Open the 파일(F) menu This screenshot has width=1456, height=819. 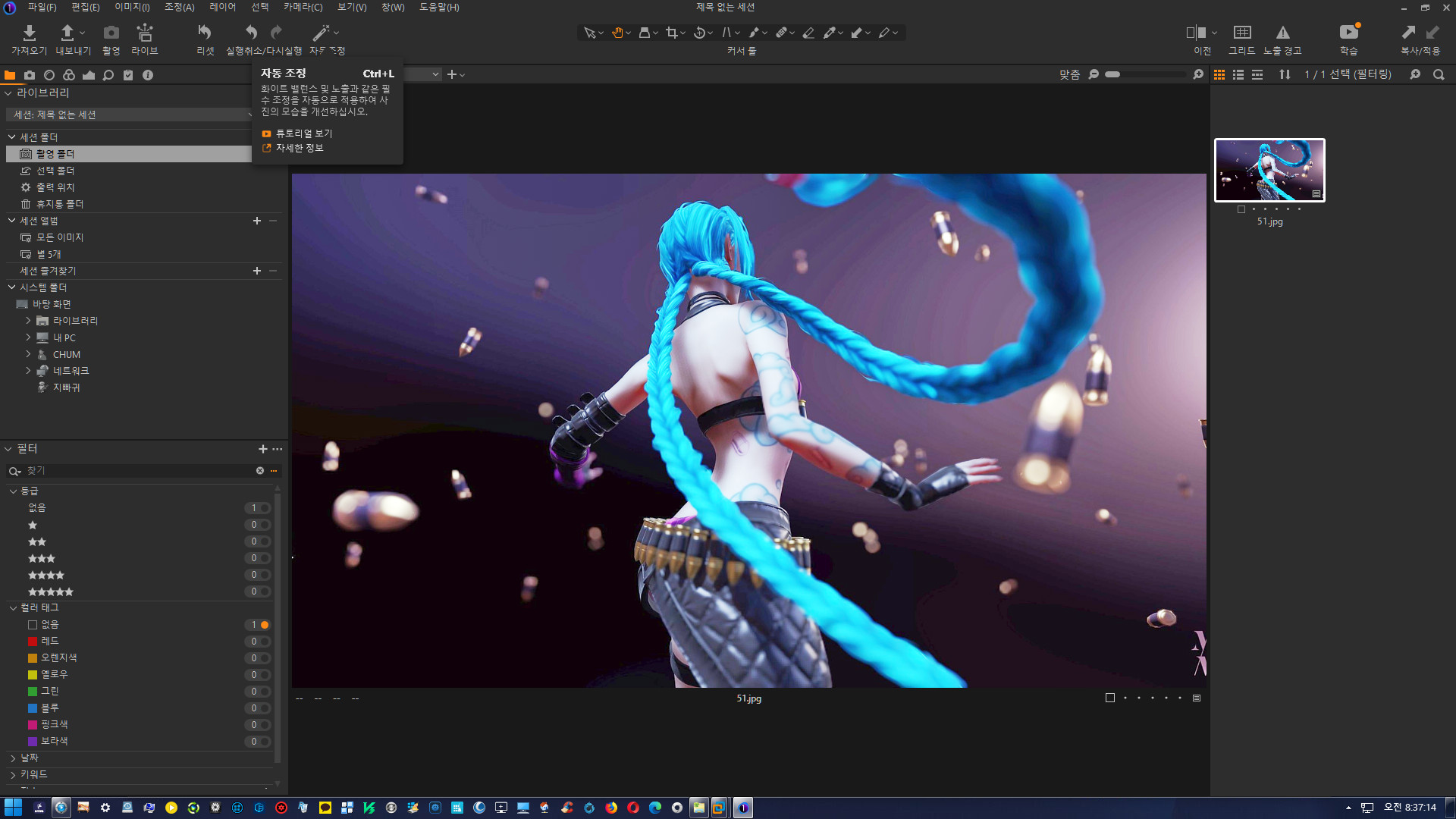click(x=42, y=7)
